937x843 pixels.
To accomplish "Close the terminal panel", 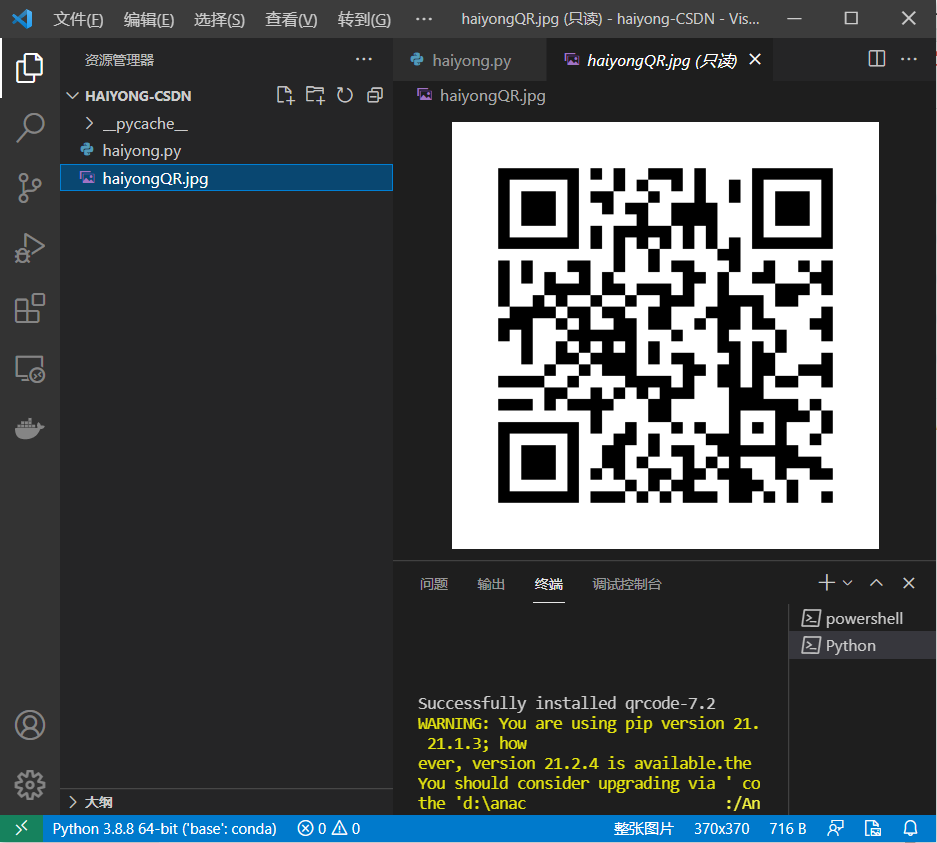I will 908,583.
